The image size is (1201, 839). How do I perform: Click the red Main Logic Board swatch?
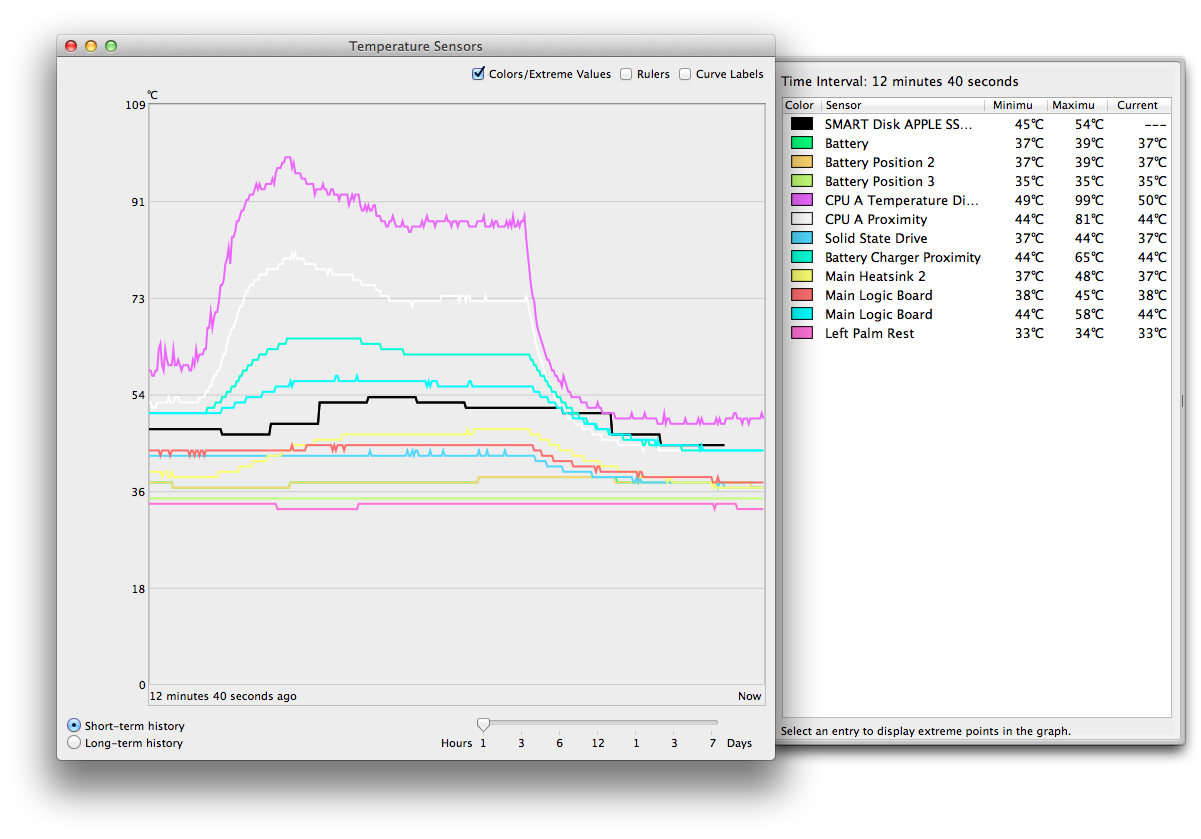tap(802, 295)
